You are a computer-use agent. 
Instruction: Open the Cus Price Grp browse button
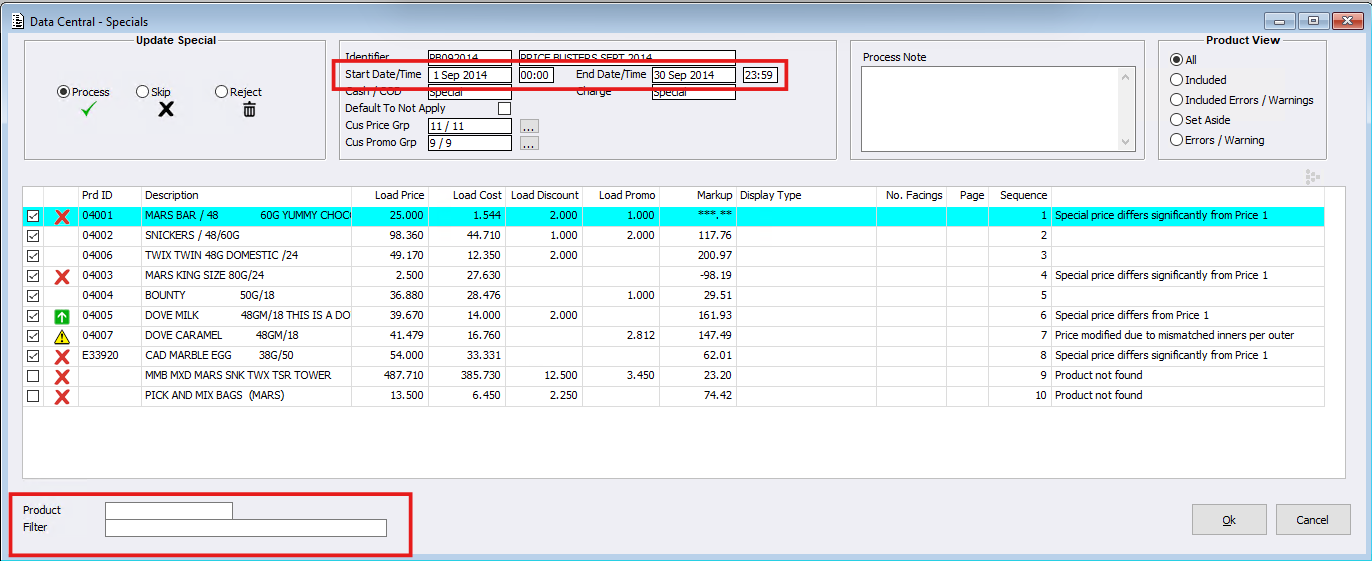tap(529, 126)
